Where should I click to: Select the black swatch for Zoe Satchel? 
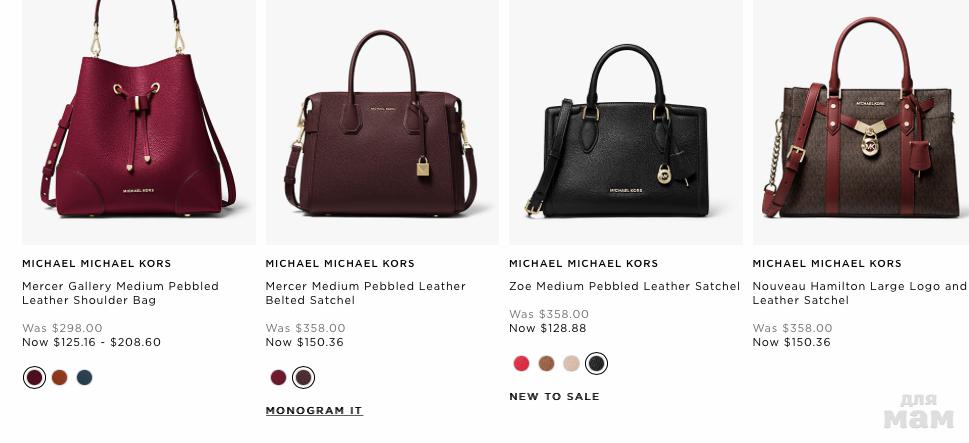pos(596,363)
